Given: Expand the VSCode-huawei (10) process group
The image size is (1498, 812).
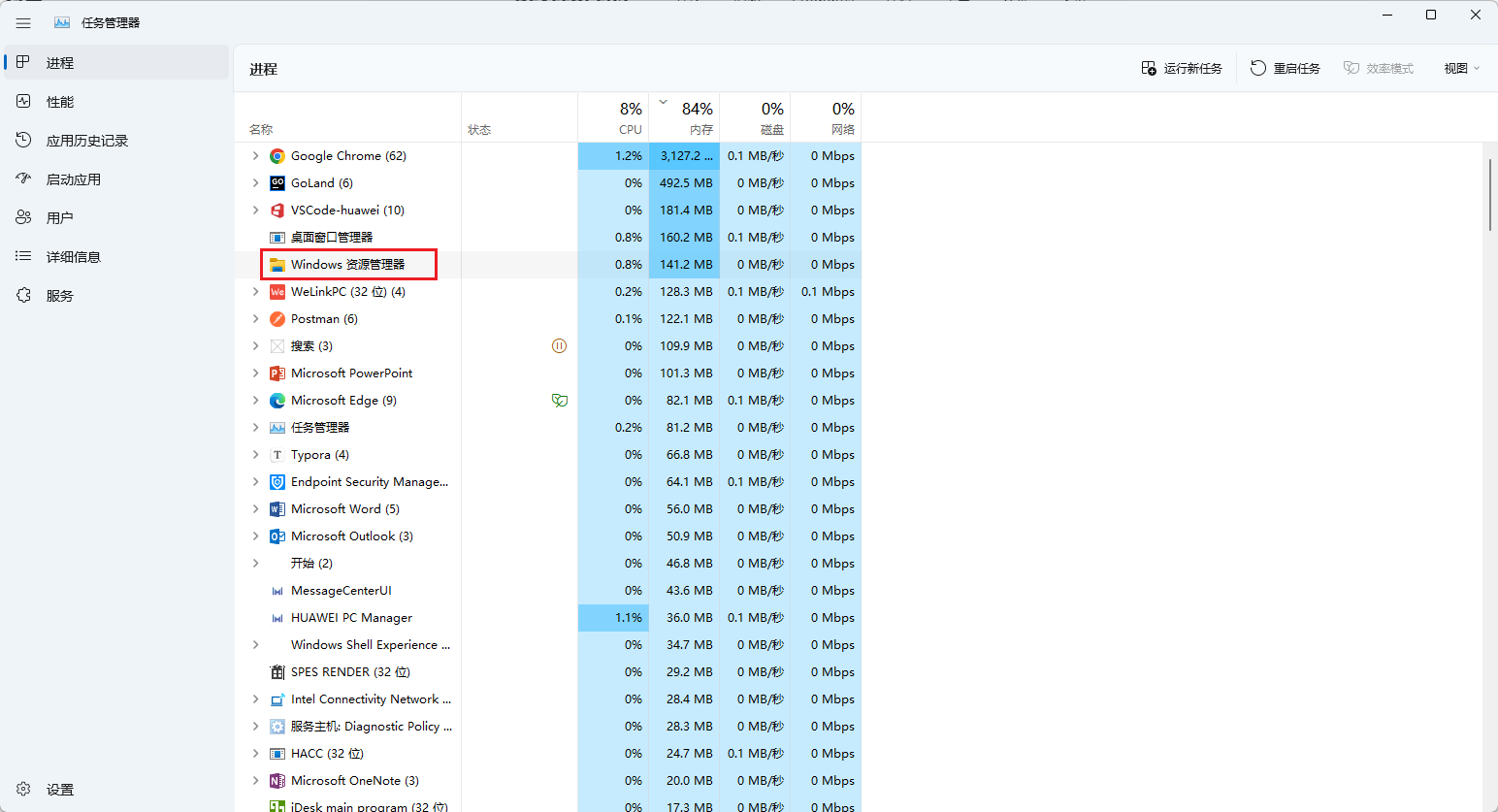Looking at the screenshot, I should [255, 211].
